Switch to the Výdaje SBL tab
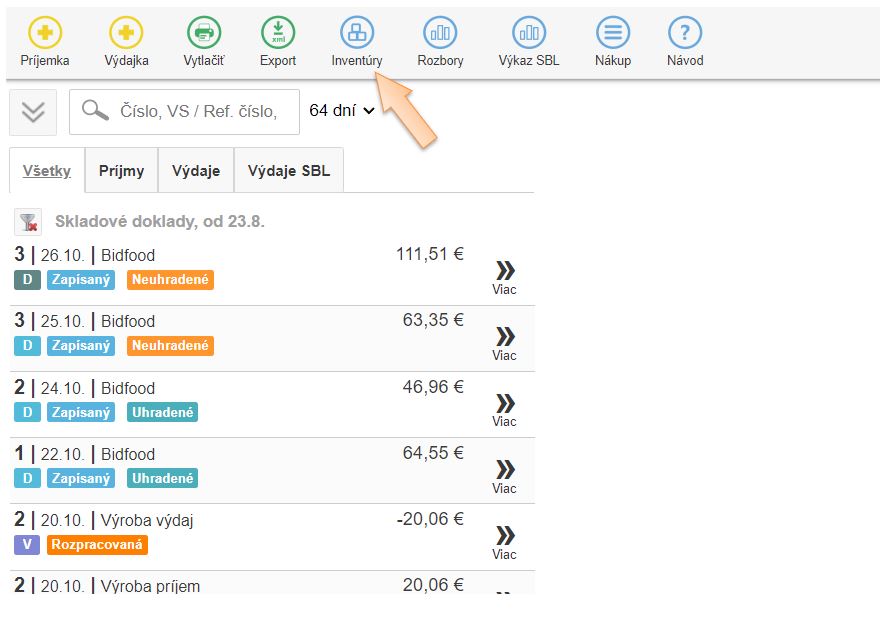Screen dimensions: 886x617 pos(288,171)
